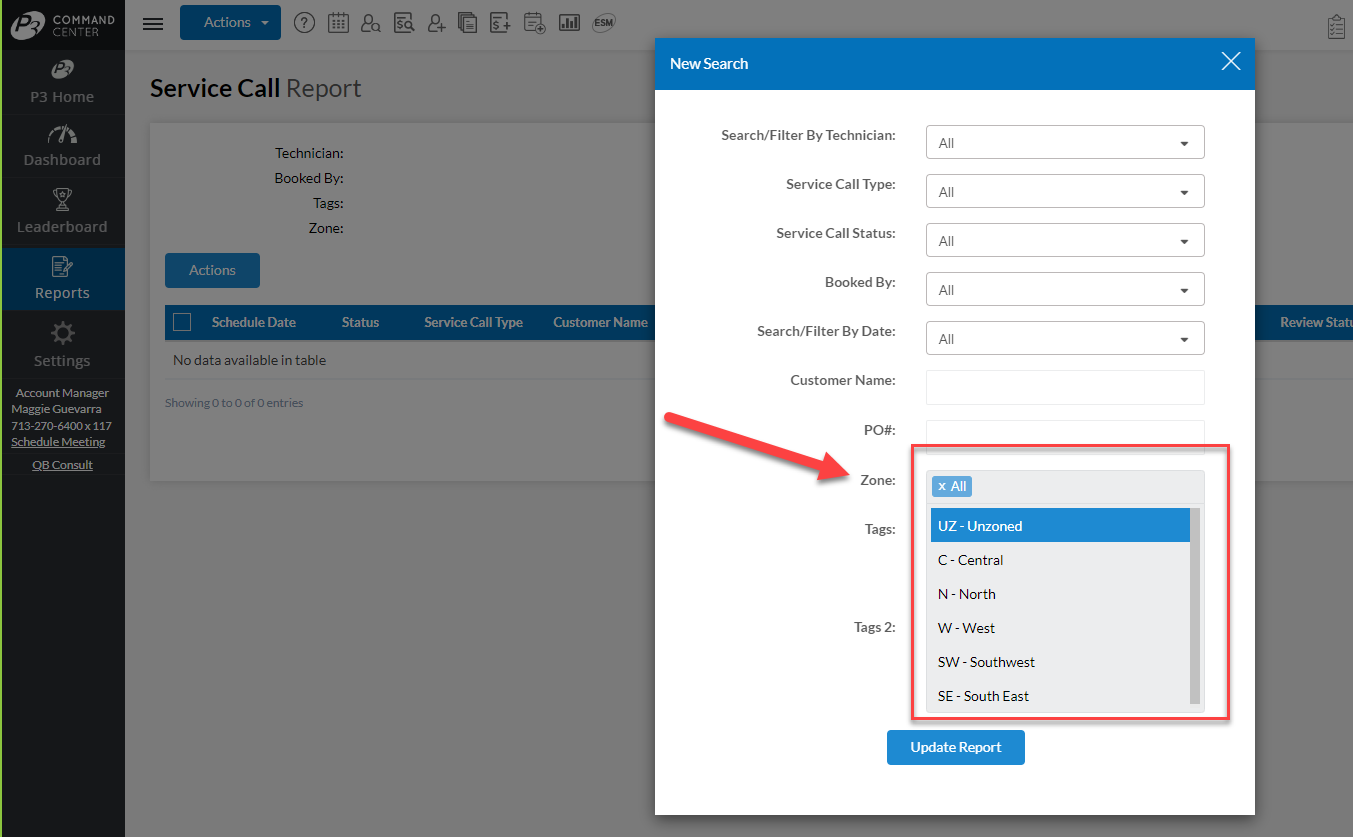Screen dimensions: 1353x837
Task: Click the Schedule Meeting link
Action: tap(58, 442)
